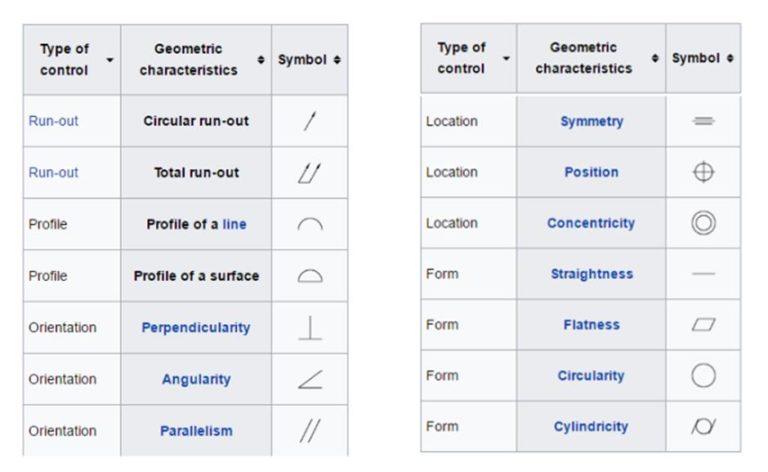Click the profile of a surface symbol
The height and width of the screenshot is (472, 768).
coord(310,276)
